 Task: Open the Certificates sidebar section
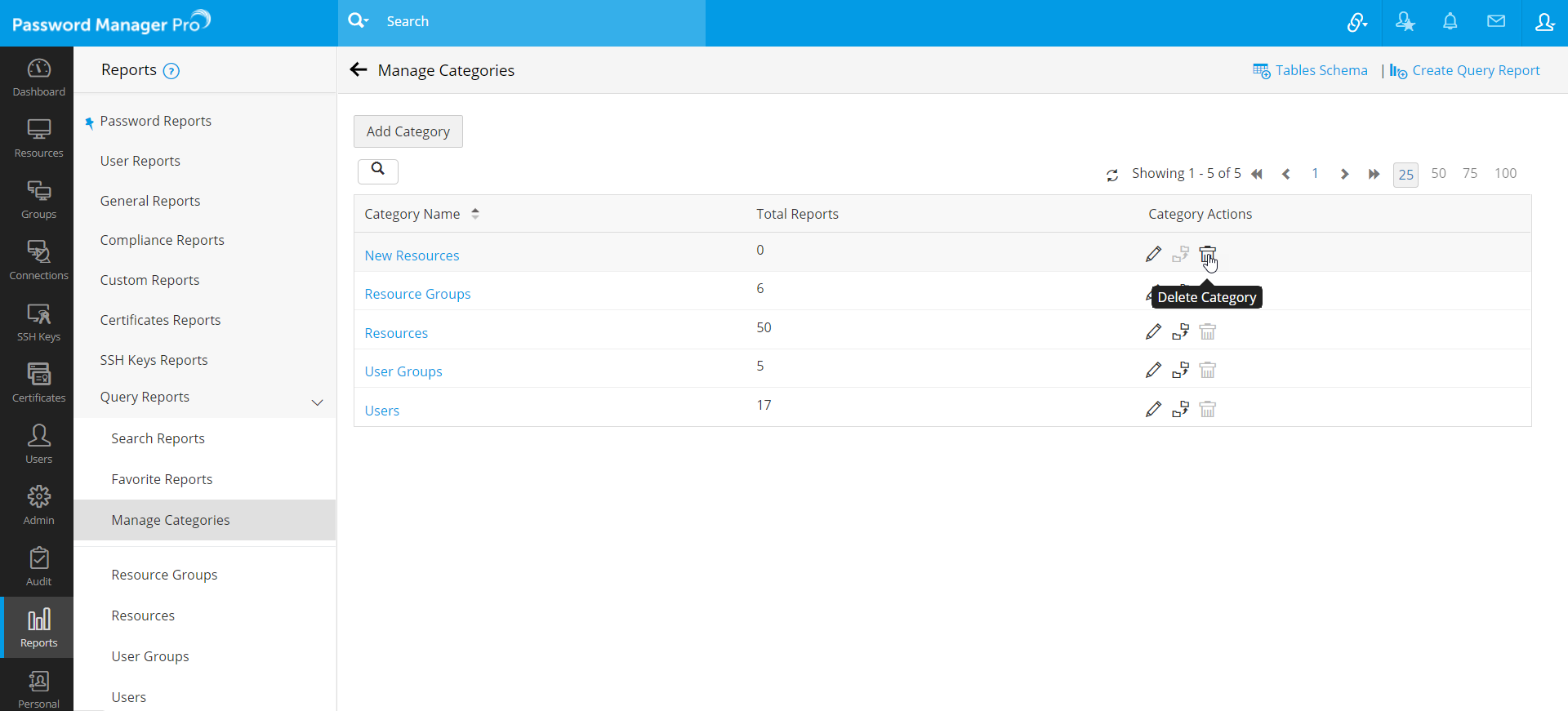tap(38, 384)
